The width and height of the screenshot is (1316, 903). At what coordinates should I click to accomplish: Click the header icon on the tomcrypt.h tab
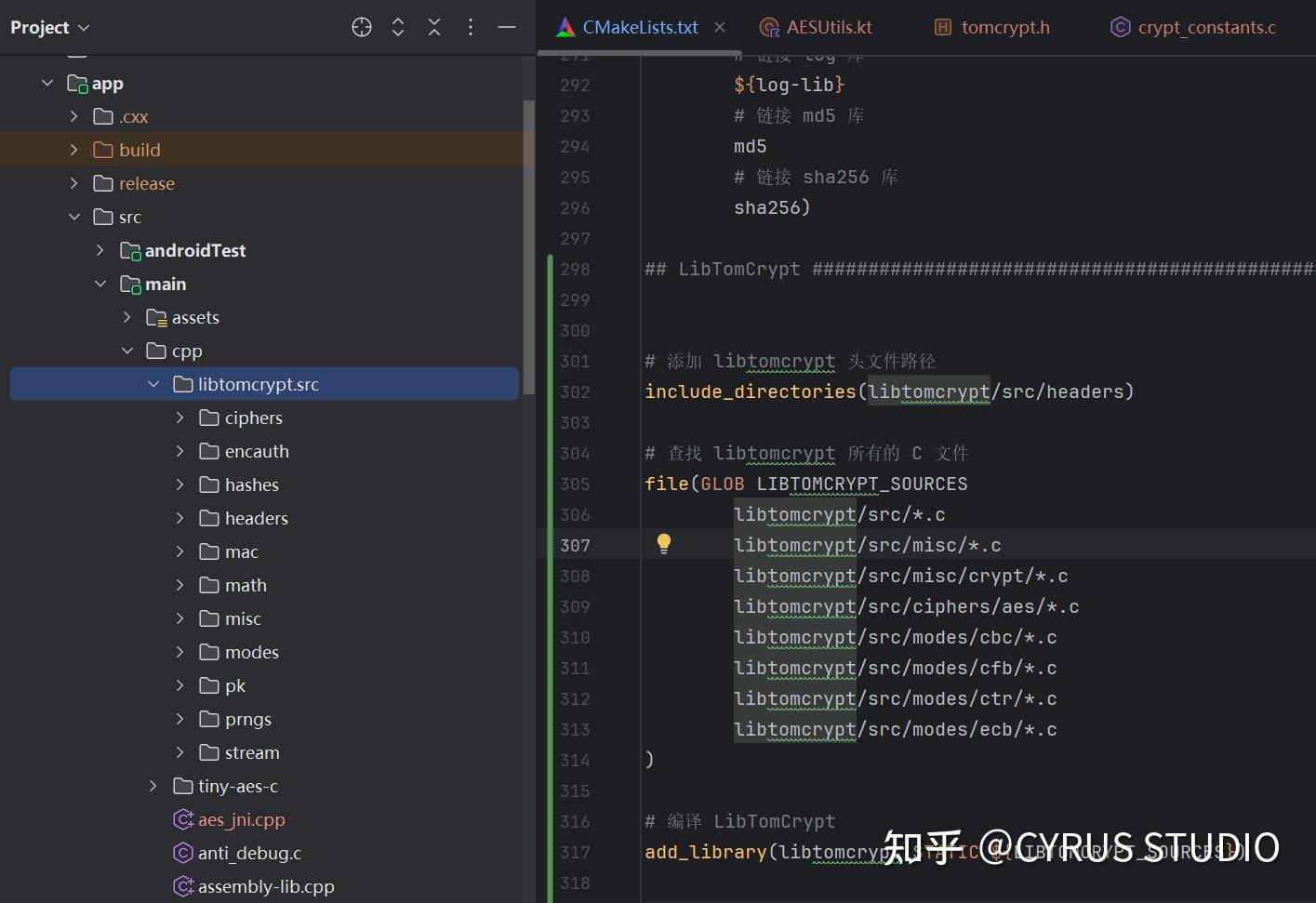[943, 27]
